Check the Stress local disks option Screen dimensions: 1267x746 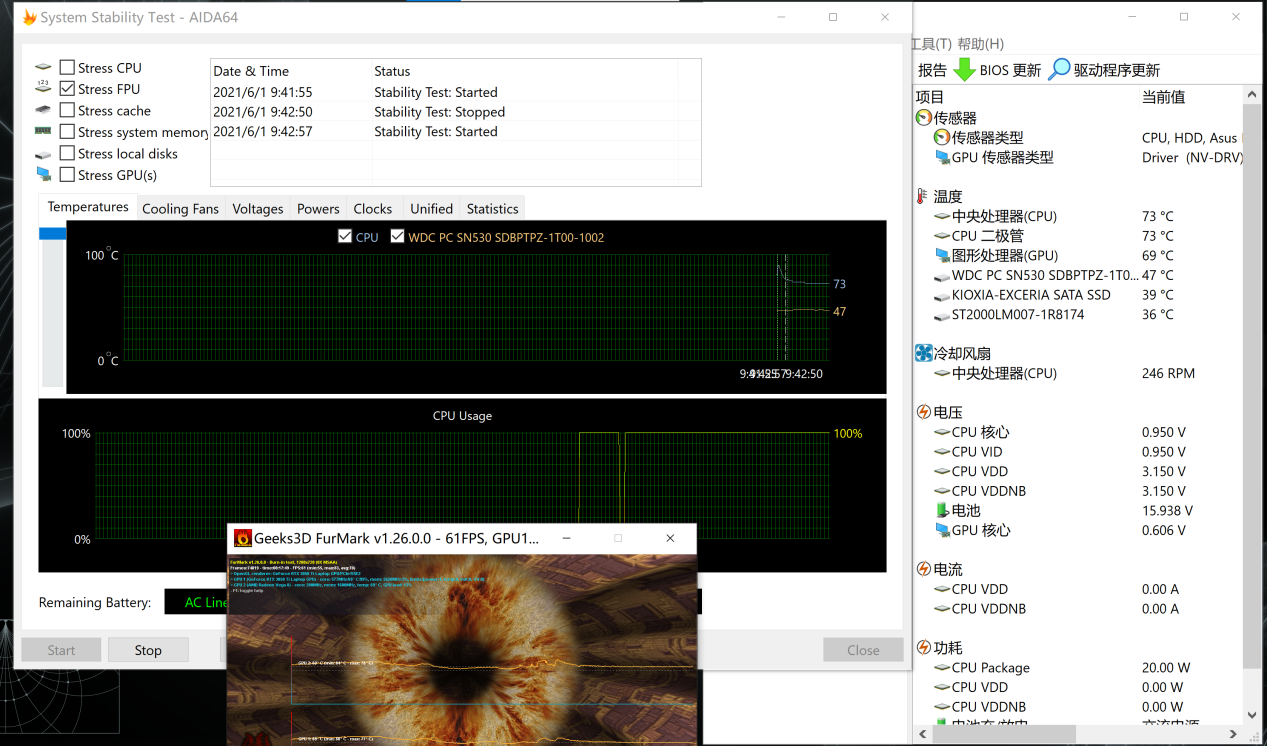[x=67, y=153]
